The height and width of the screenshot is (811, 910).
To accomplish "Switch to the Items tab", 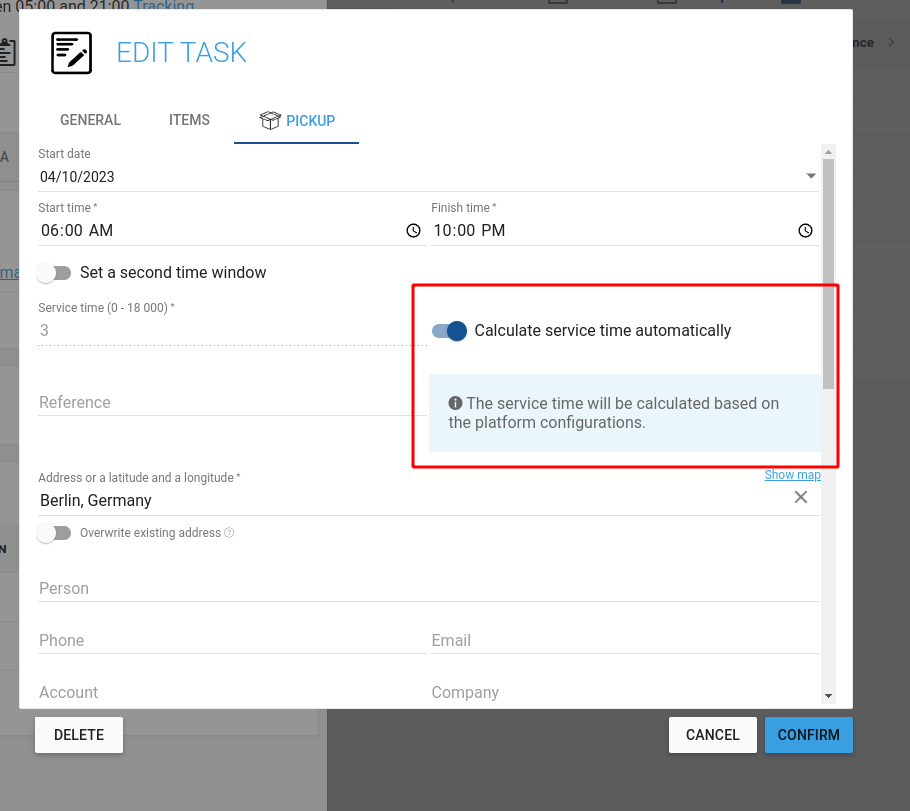I will click(x=189, y=120).
